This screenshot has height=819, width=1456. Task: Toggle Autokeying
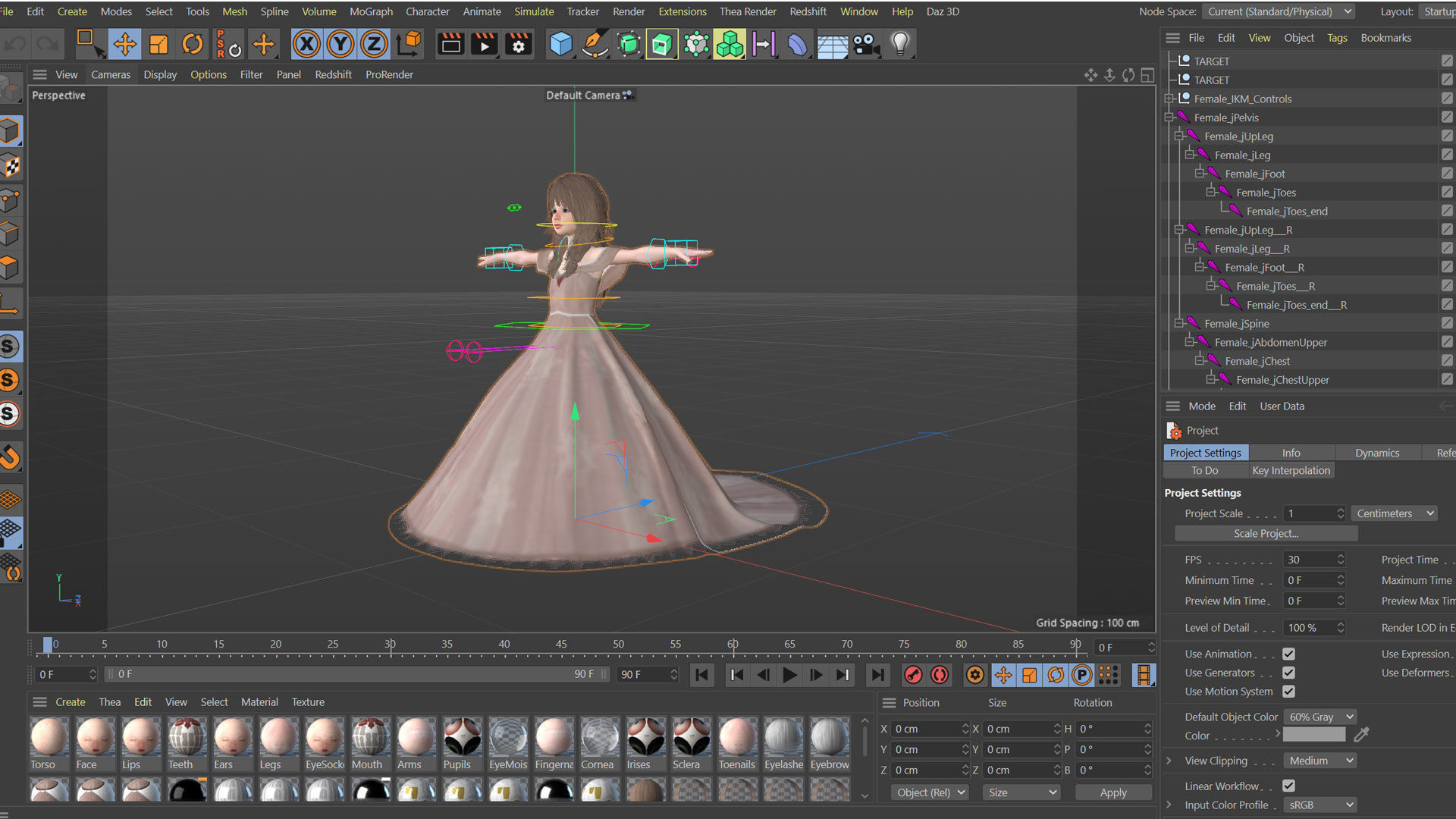tap(940, 674)
